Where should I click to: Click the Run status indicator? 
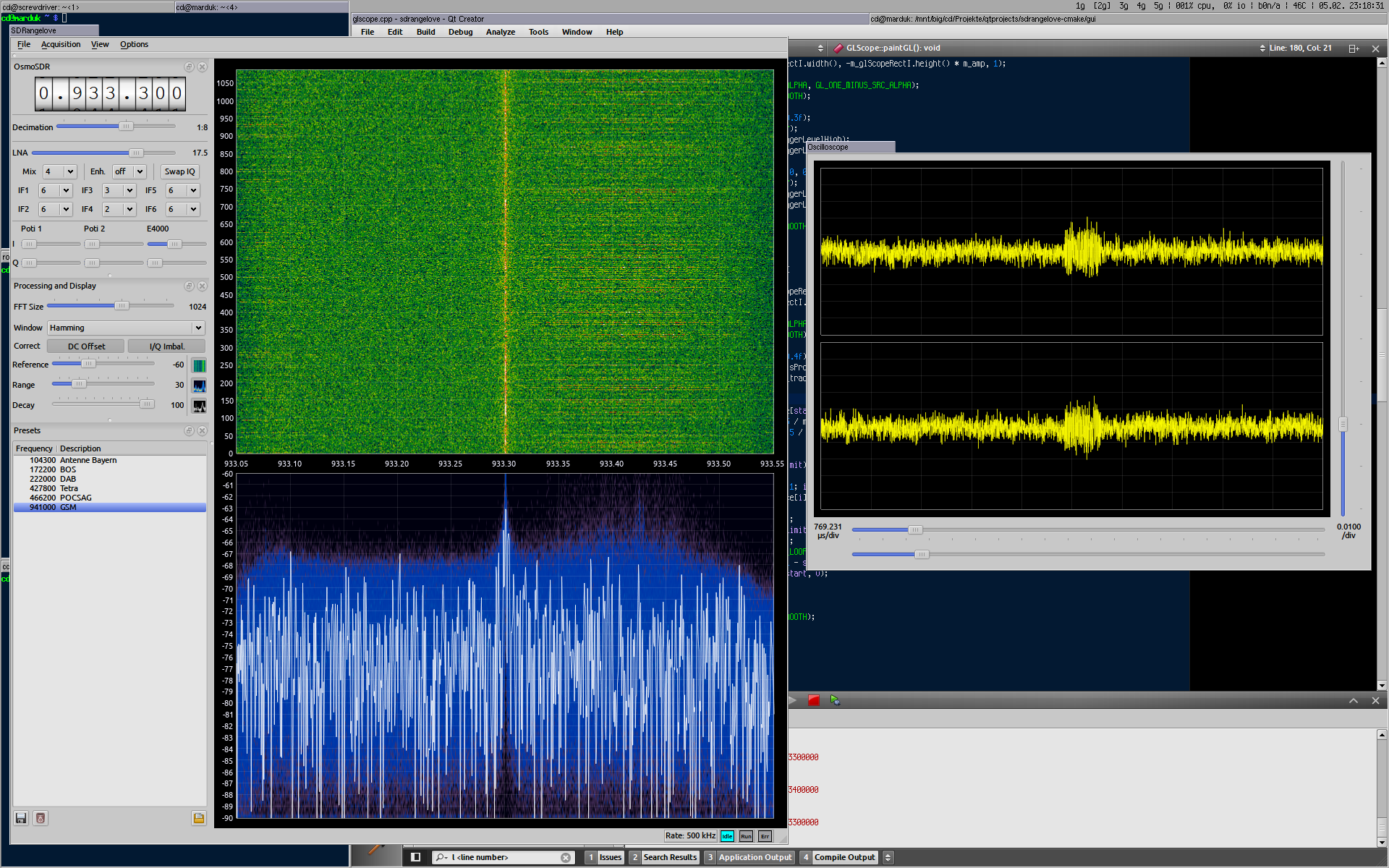coord(746,836)
